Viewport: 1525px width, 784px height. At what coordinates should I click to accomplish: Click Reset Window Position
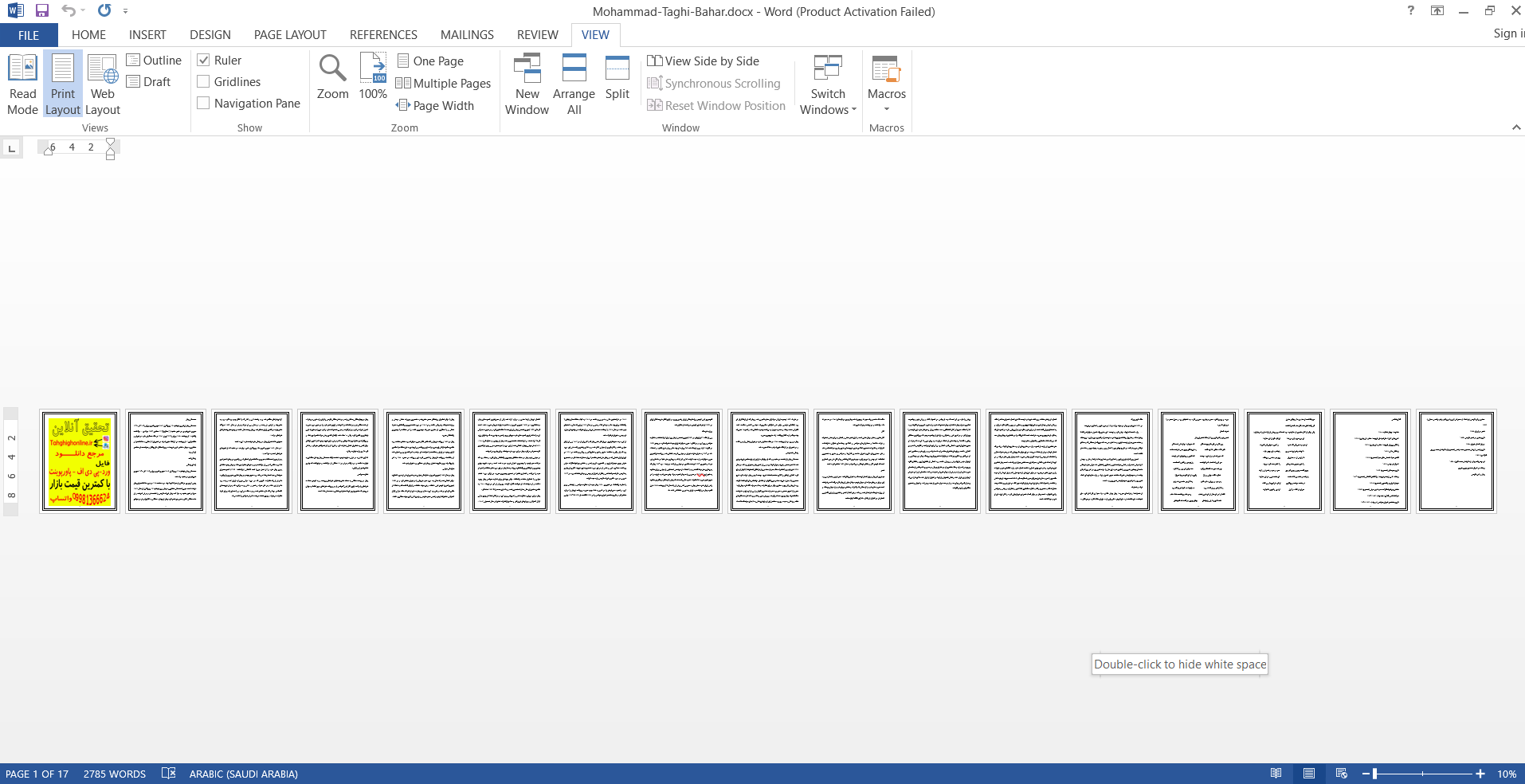click(716, 106)
